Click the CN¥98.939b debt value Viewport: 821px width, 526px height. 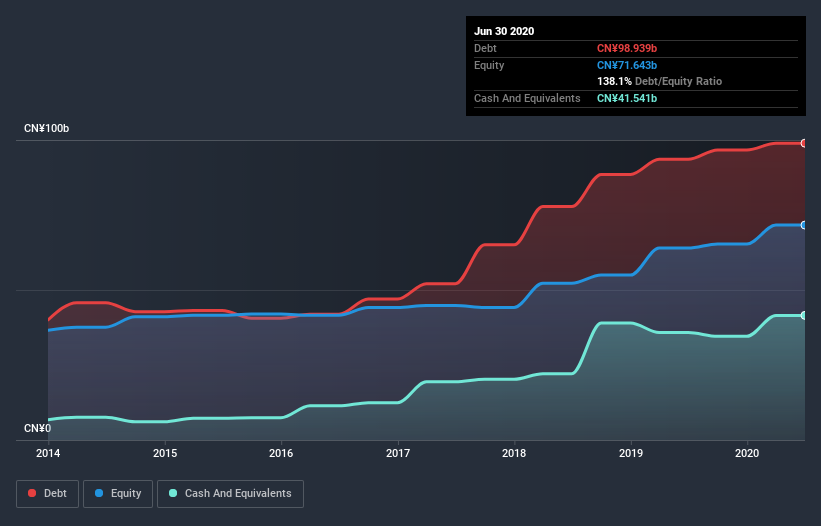(627, 48)
